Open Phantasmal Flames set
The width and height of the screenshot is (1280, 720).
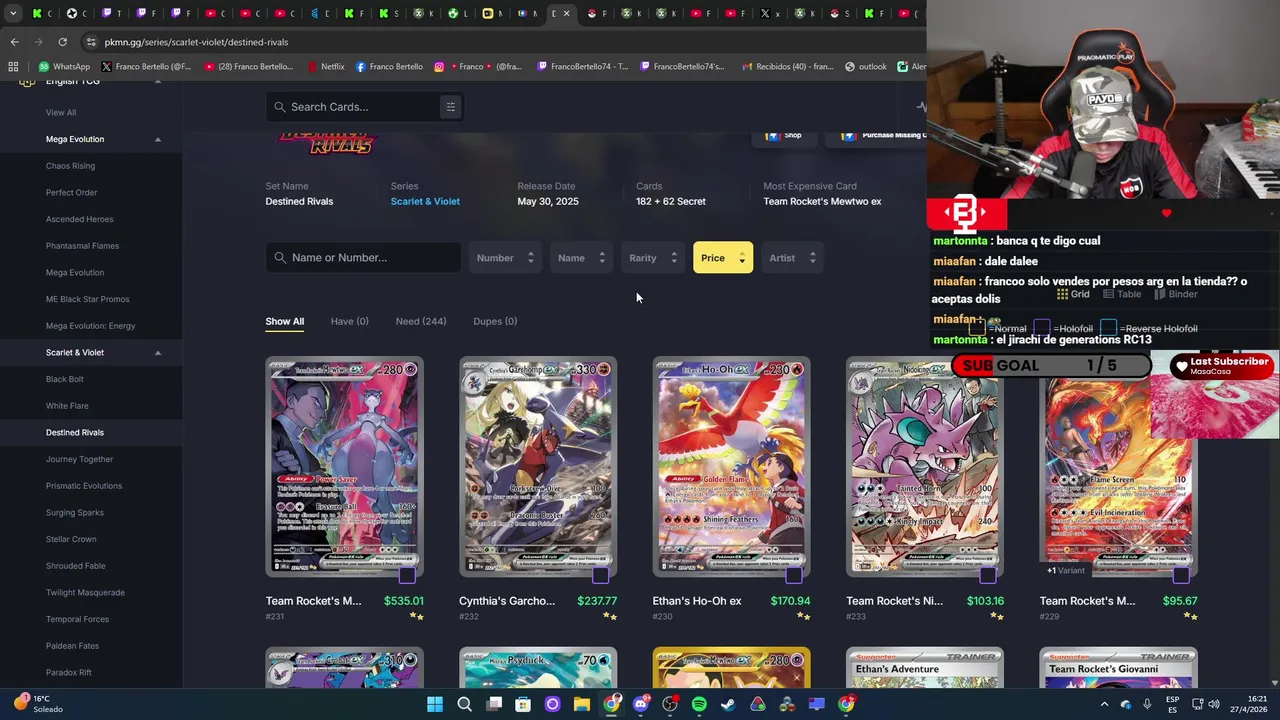point(82,246)
